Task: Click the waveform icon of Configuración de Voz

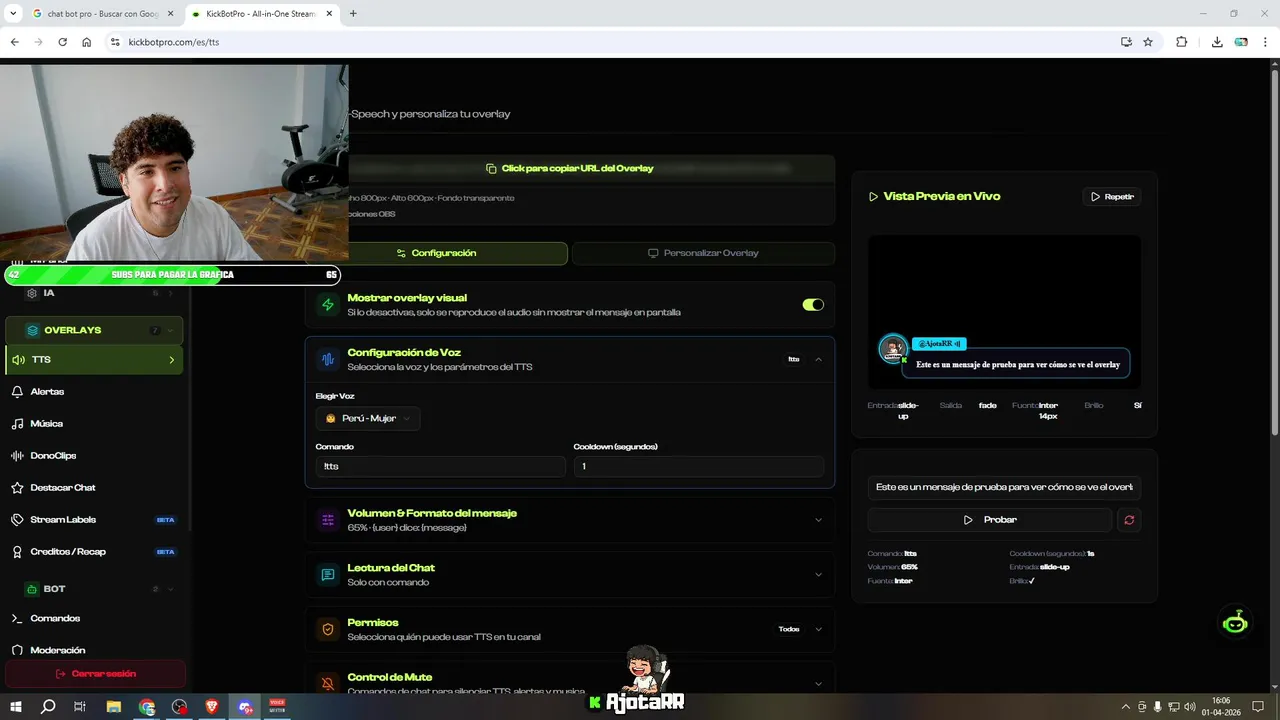Action: [328, 360]
